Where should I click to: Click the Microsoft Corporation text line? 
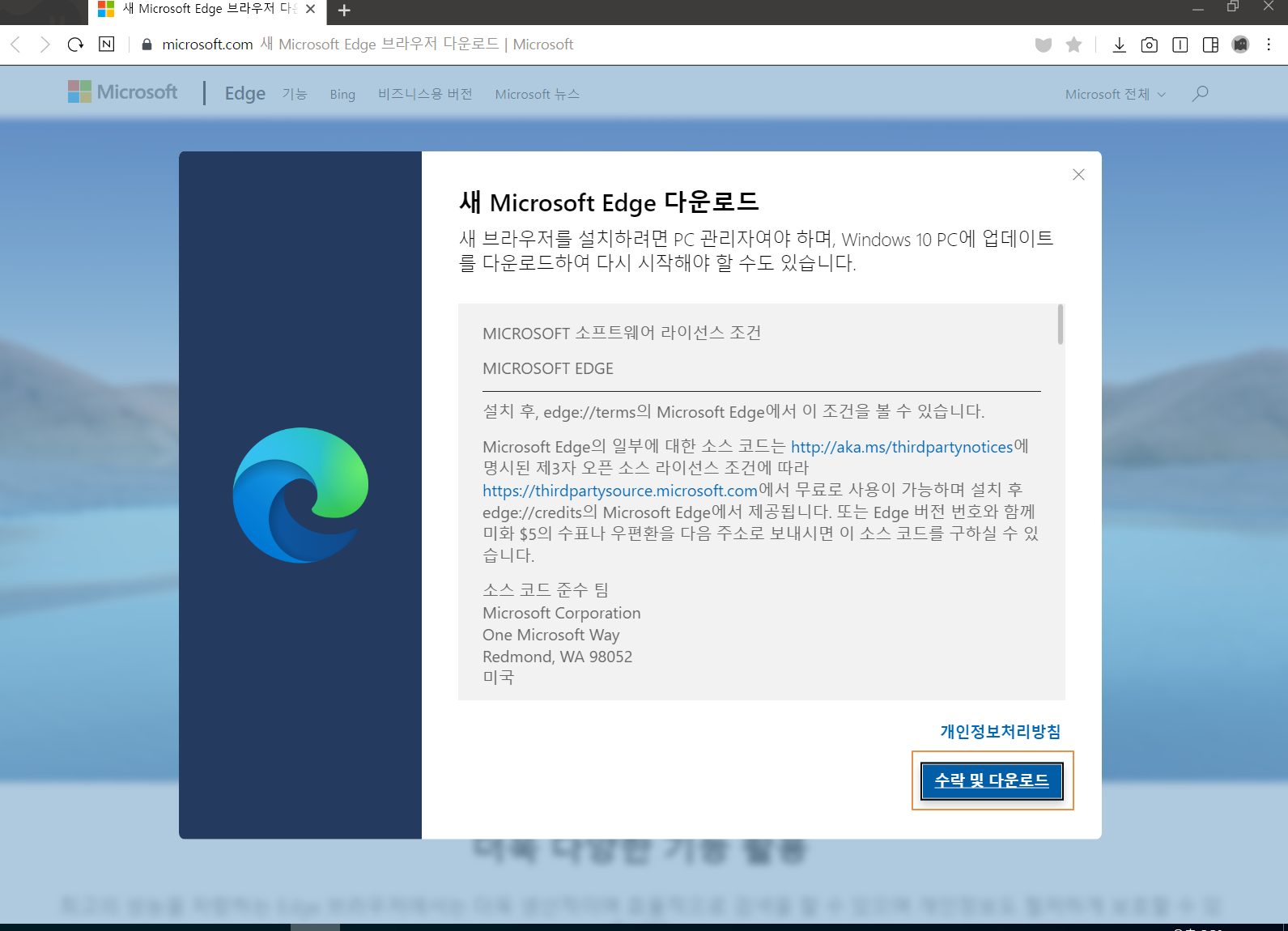pos(562,613)
